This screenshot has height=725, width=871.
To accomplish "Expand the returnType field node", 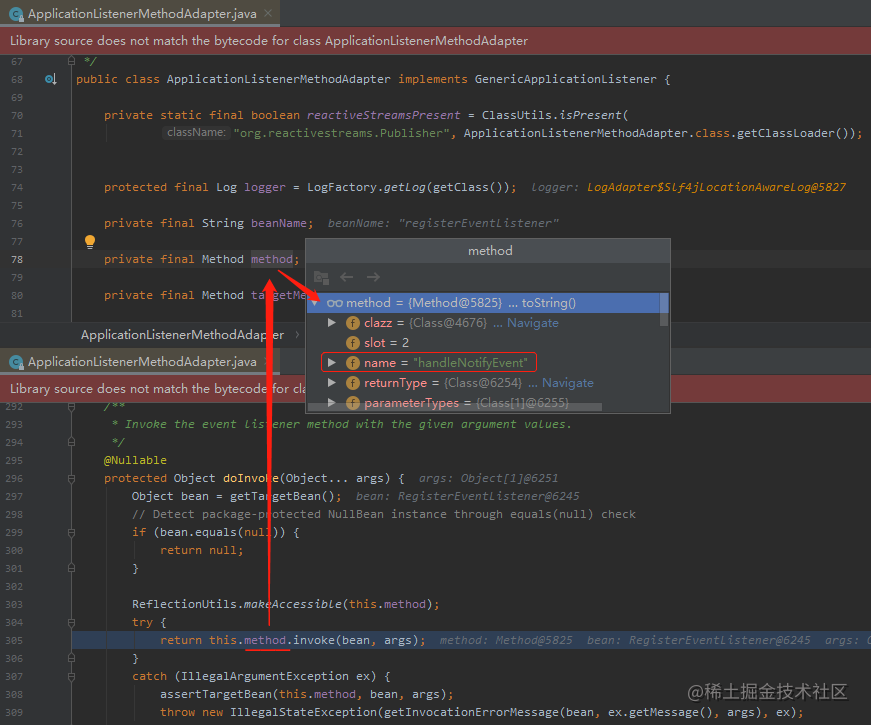I will (x=332, y=382).
